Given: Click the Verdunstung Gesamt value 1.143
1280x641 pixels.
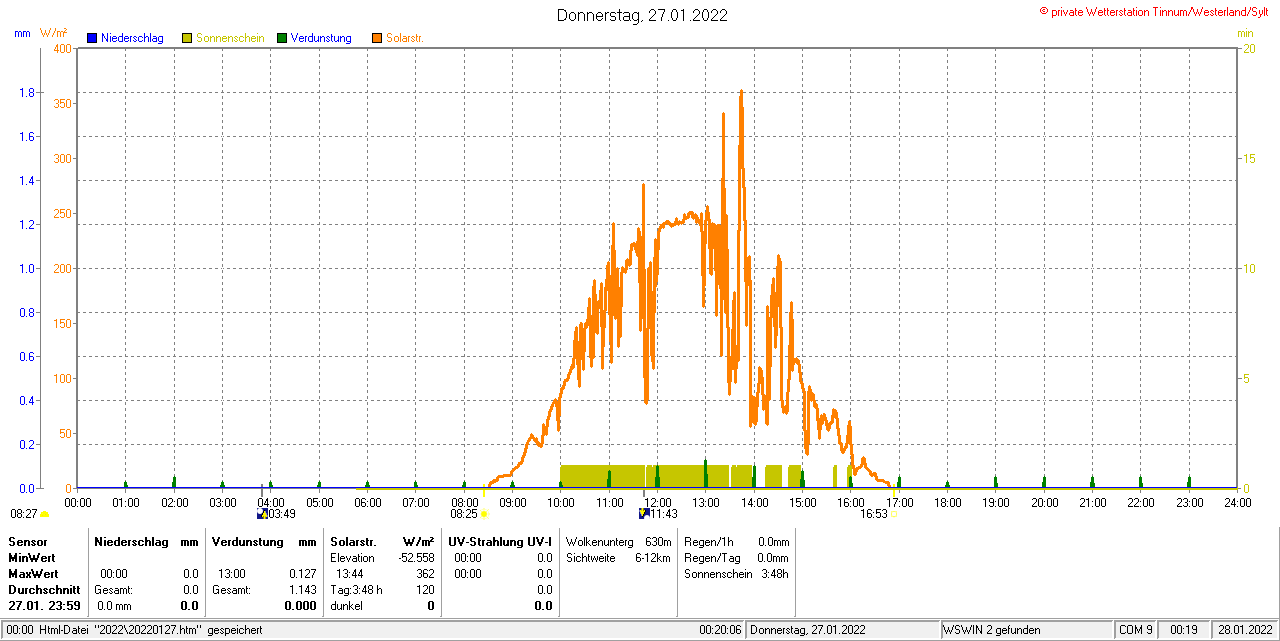Looking at the screenshot, I should (302, 590).
